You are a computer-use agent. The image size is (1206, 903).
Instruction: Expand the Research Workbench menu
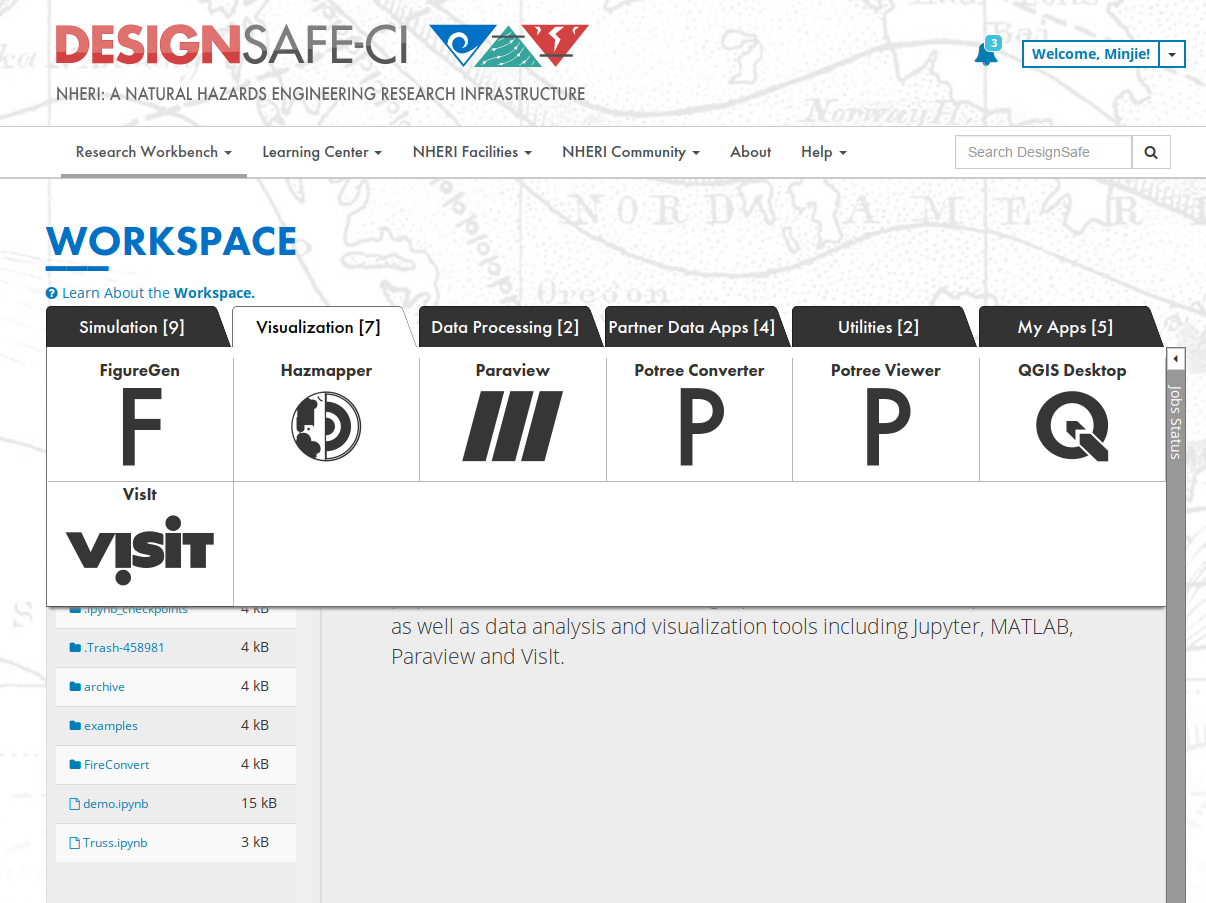point(154,153)
